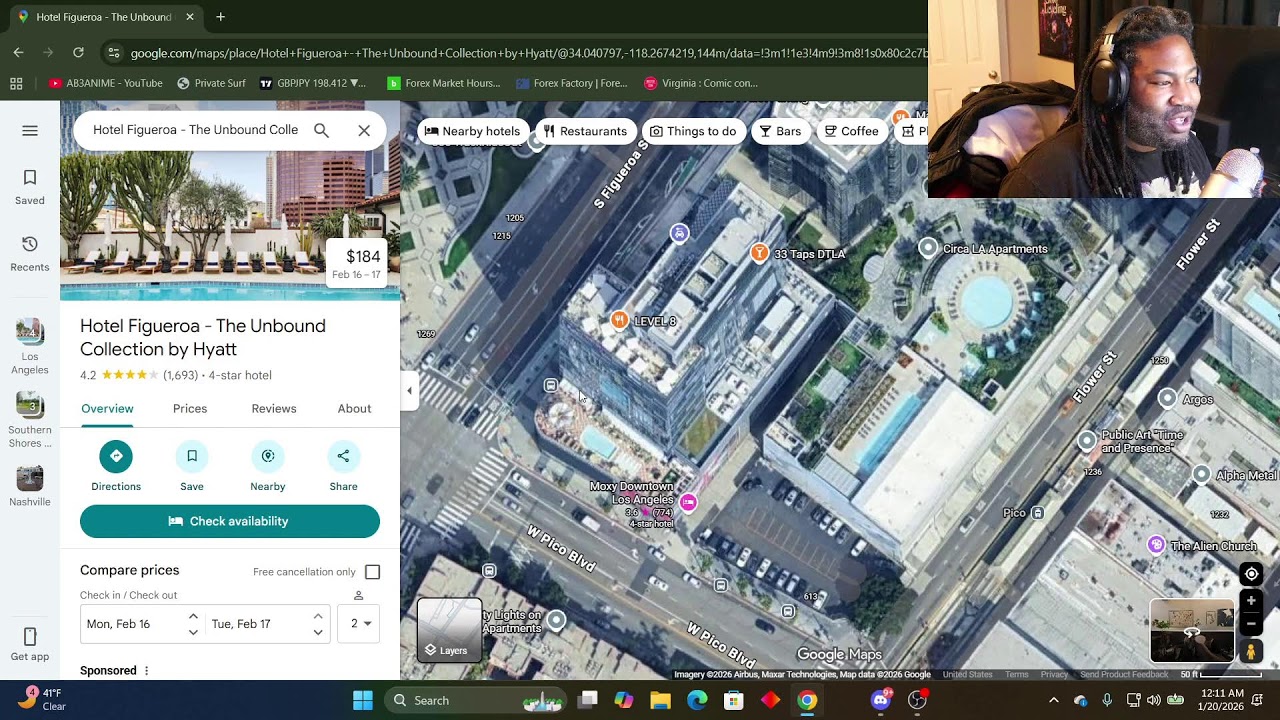Click the Alpha Metal map marker
The height and width of the screenshot is (720, 1280).
pyautogui.click(x=1201, y=475)
